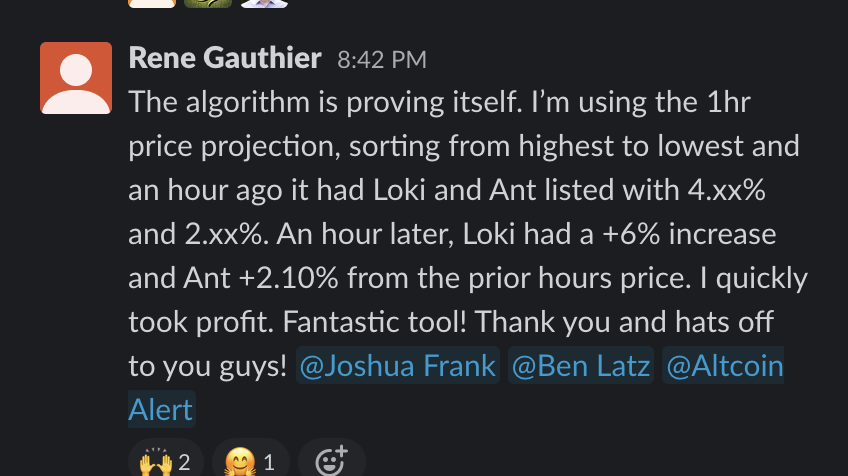Open the @Ben Latz mention
The height and width of the screenshot is (476, 848).
point(580,367)
